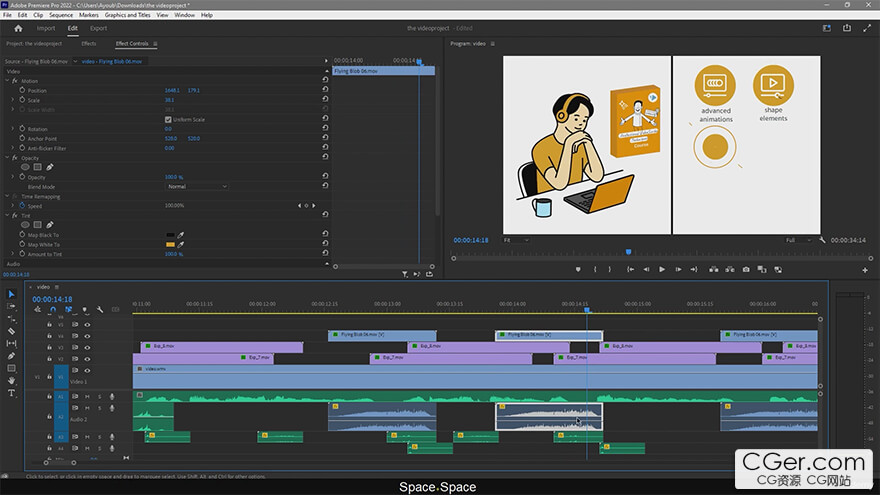Toggle Snap in timeline
880x495 pixels.
(53, 309)
